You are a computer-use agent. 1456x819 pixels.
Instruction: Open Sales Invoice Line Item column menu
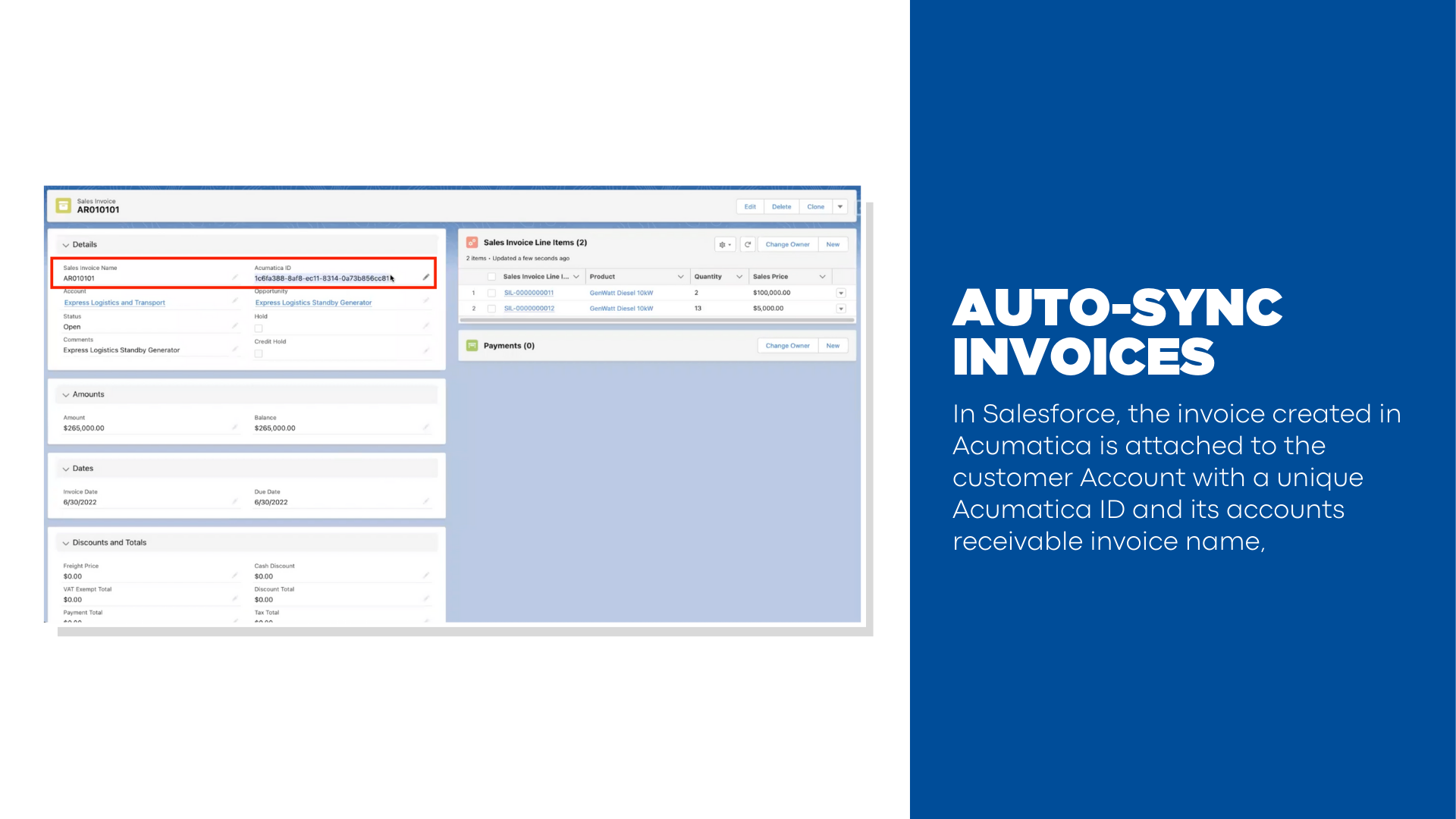[576, 277]
